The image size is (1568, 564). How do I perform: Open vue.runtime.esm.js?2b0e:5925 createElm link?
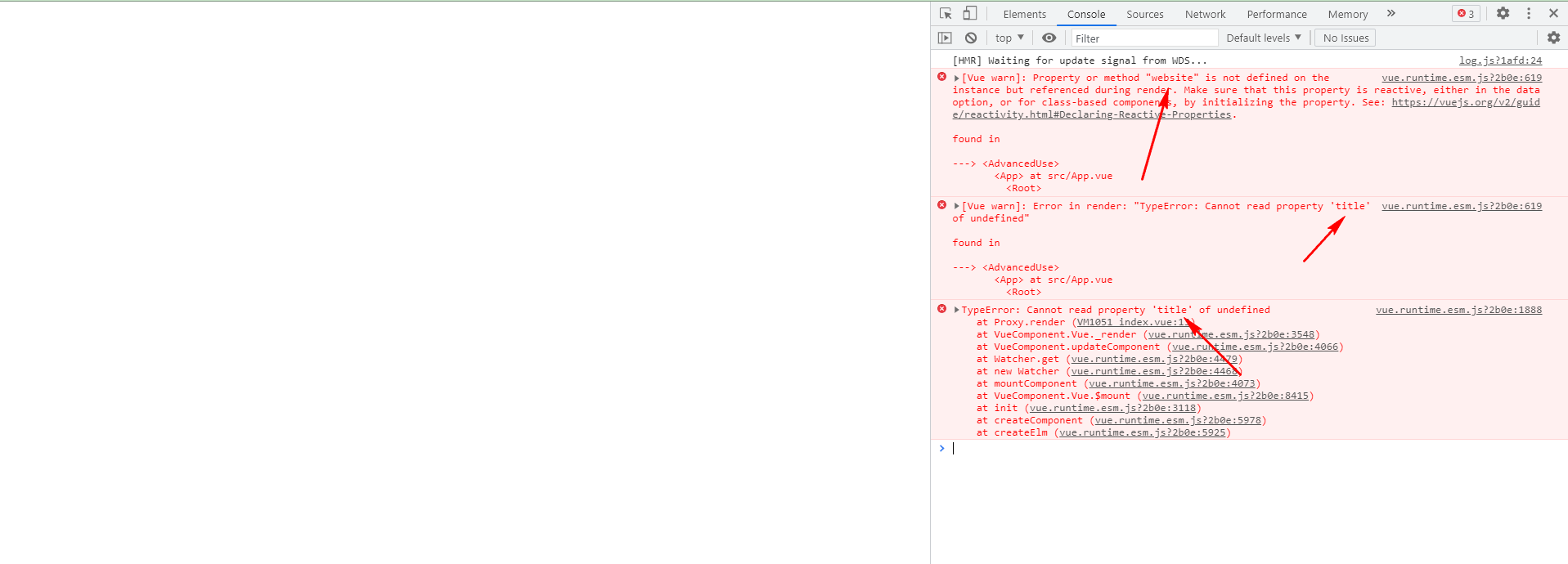(1143, 432)
